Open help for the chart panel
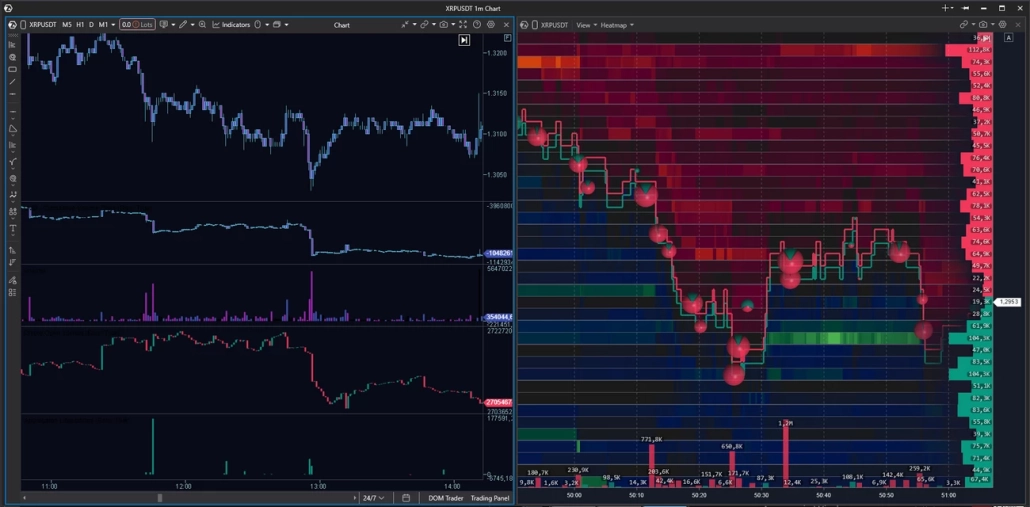Image resolution: width=1030 pixels, height=507 pixels. 477,24
